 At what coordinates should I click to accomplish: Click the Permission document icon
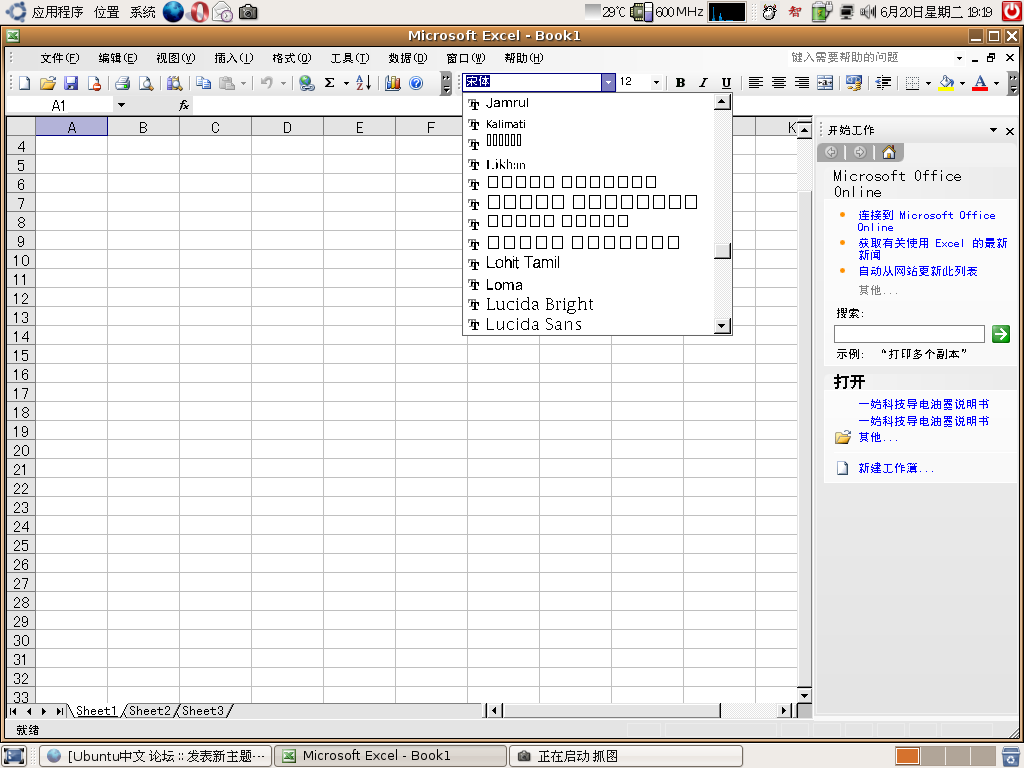(x=94, y=83)
